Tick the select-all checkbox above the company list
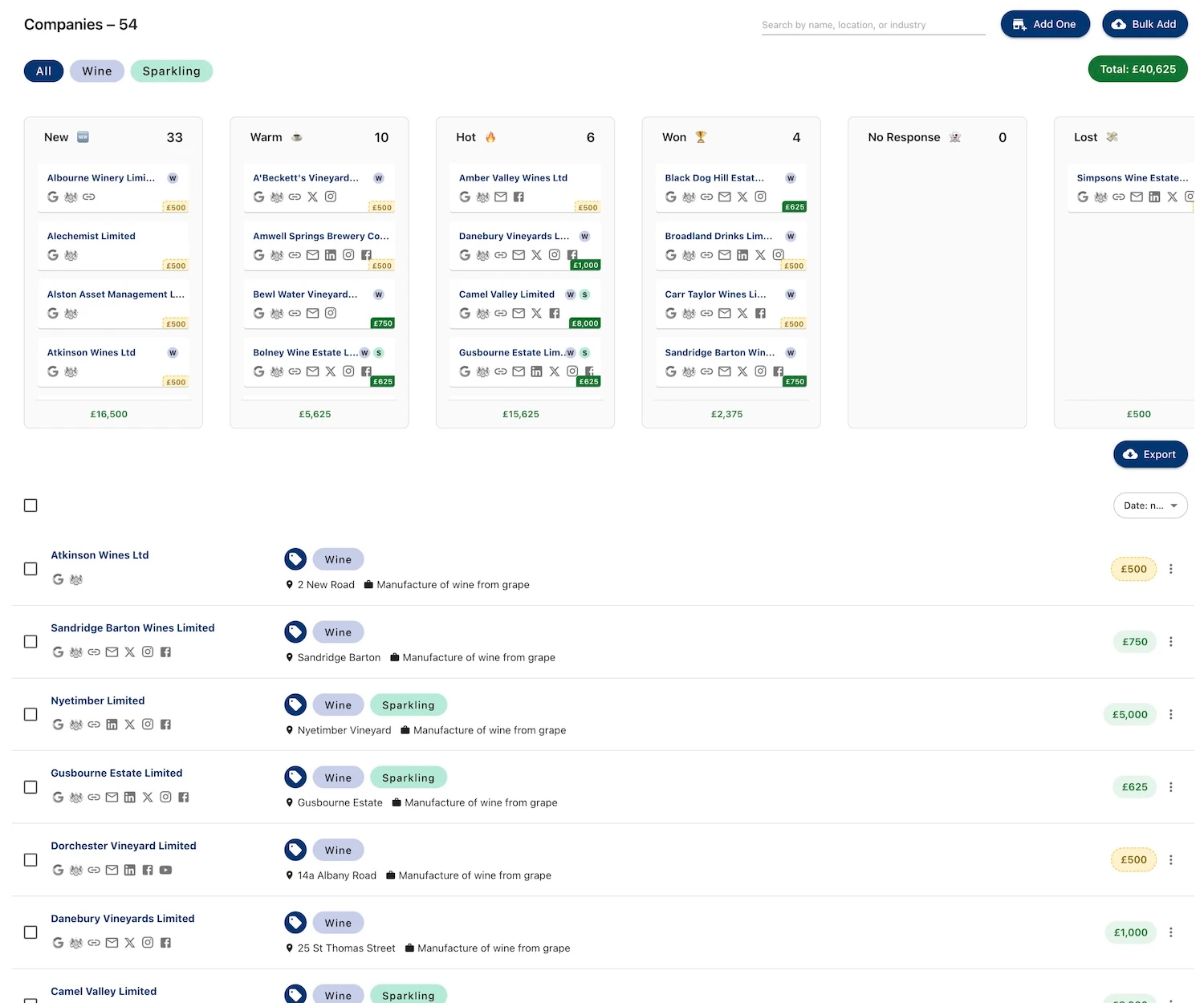The image size is (1204, 1003). 31,506
